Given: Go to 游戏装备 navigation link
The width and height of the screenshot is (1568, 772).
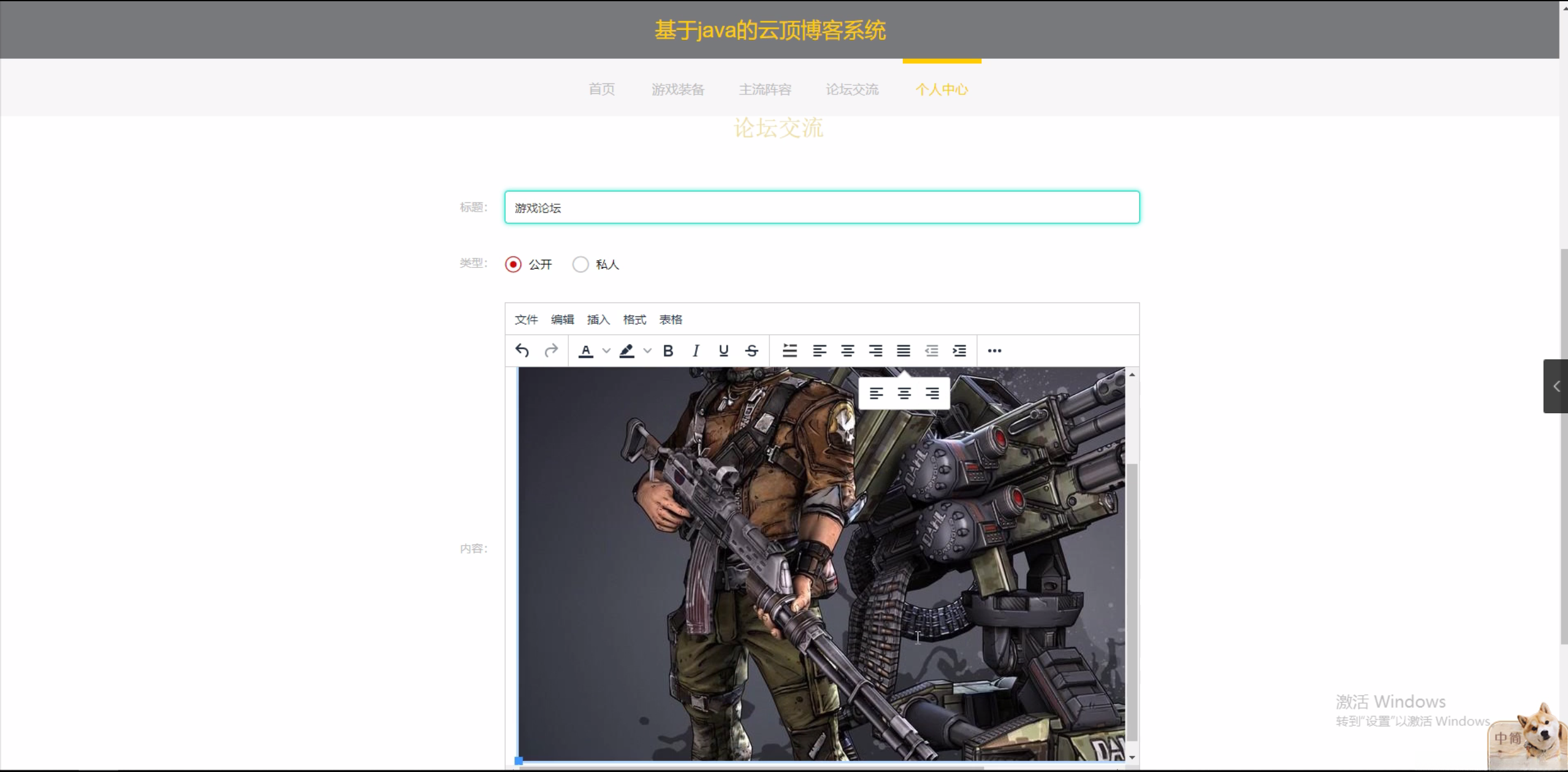Looking at the screenshot, I should [x=677, y=90].
